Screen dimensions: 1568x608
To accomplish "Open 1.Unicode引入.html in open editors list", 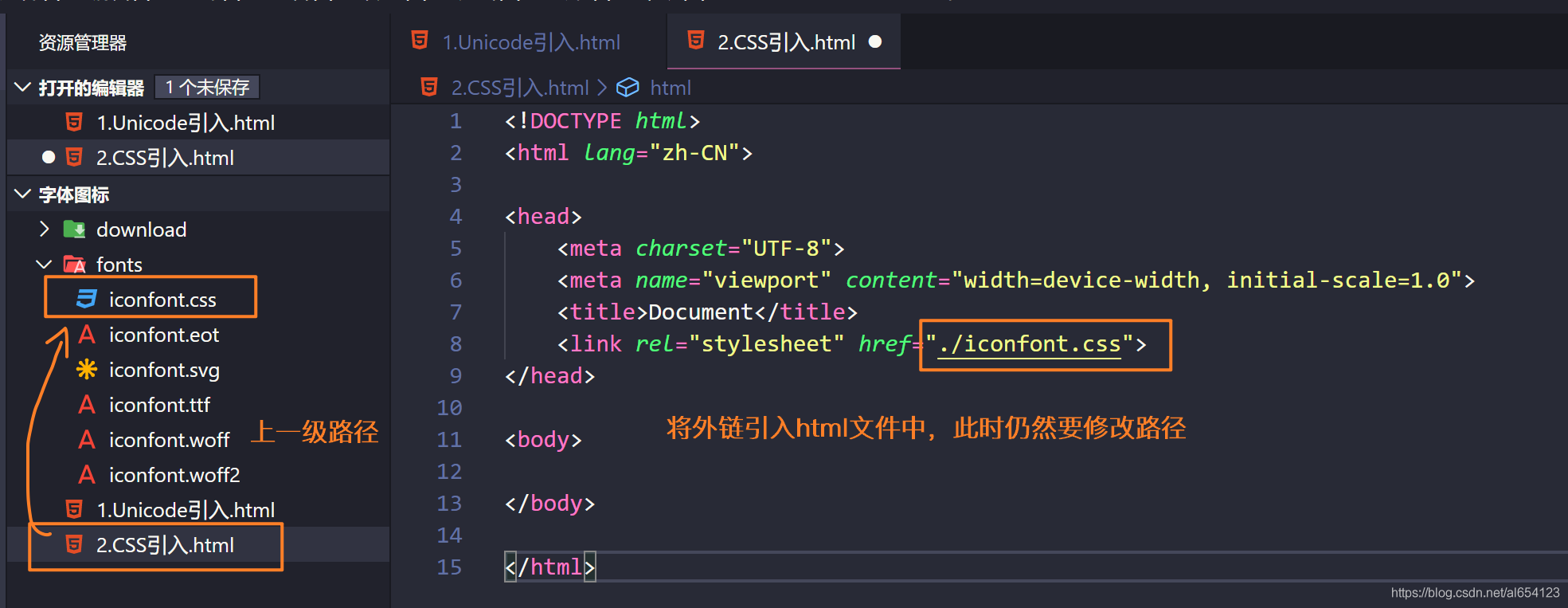I will (186, 123).
